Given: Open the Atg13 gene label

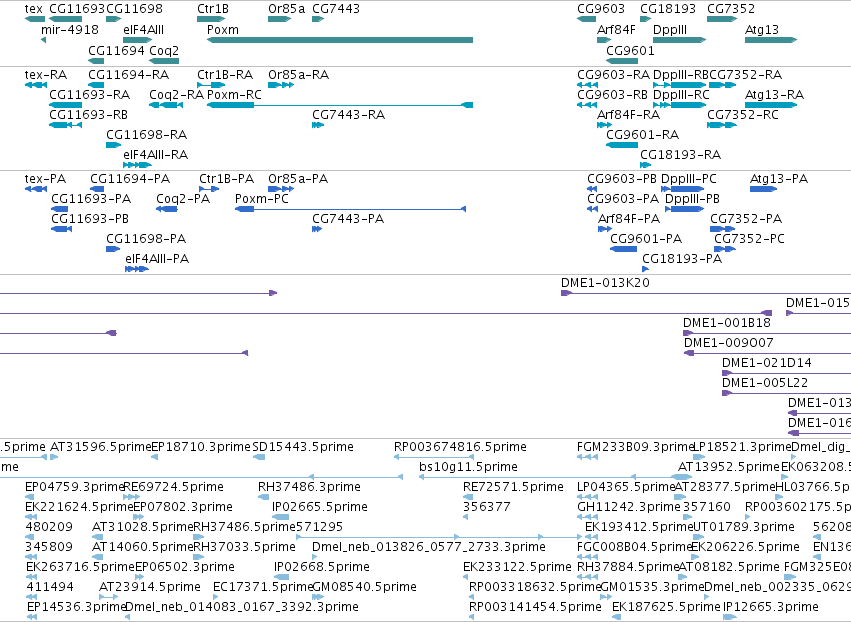Looking at the screenshot, I should 762,29.
